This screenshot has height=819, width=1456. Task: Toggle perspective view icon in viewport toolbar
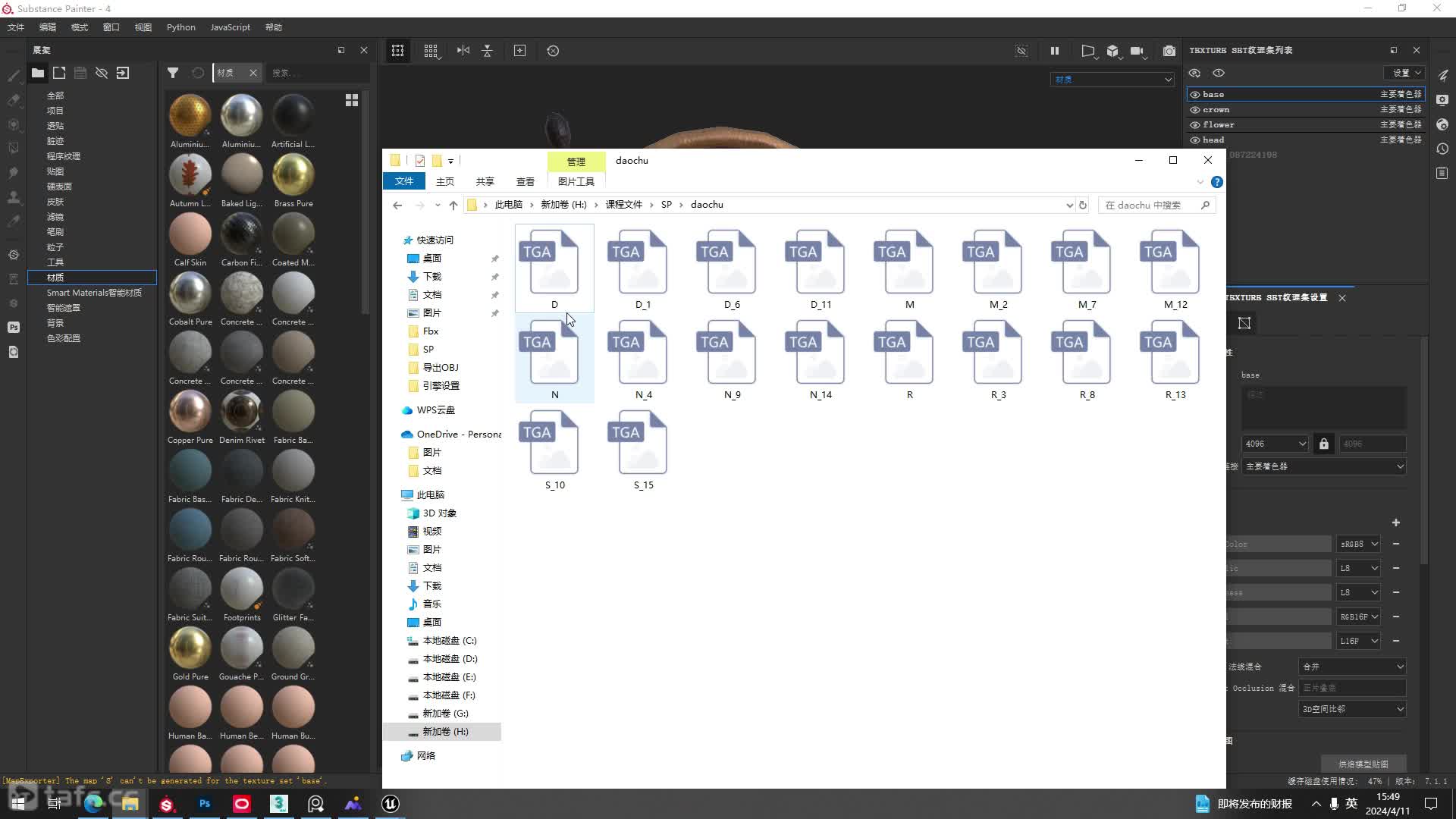[x=1087, y=51]
